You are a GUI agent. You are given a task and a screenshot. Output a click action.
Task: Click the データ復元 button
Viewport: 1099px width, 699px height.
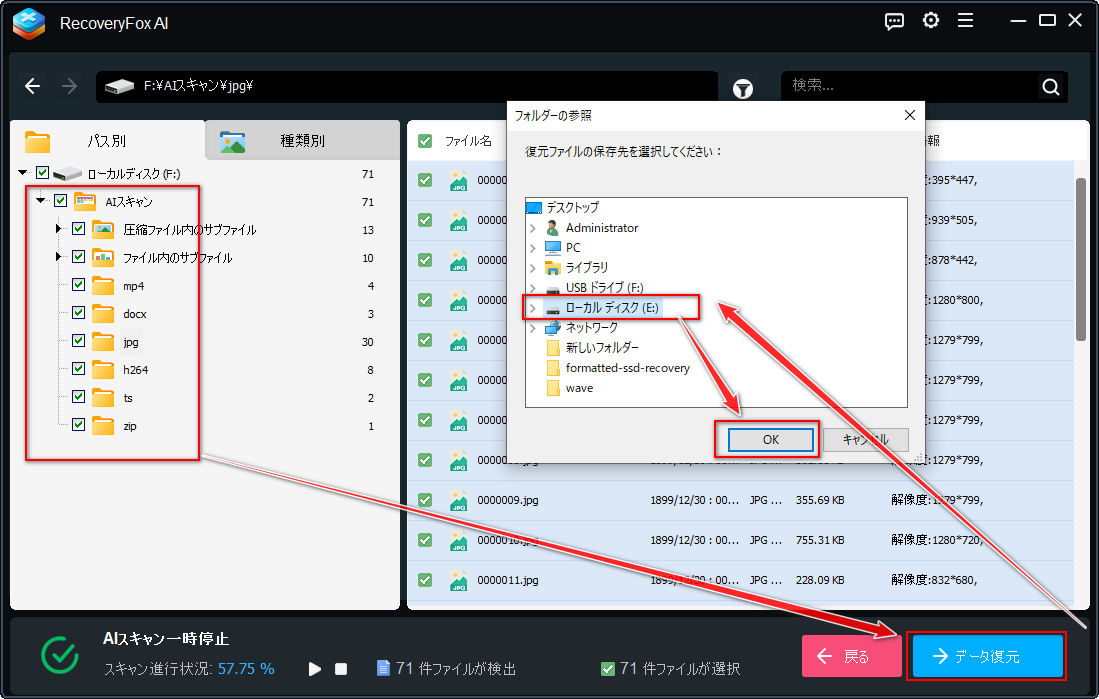click(x=987, y=656)
